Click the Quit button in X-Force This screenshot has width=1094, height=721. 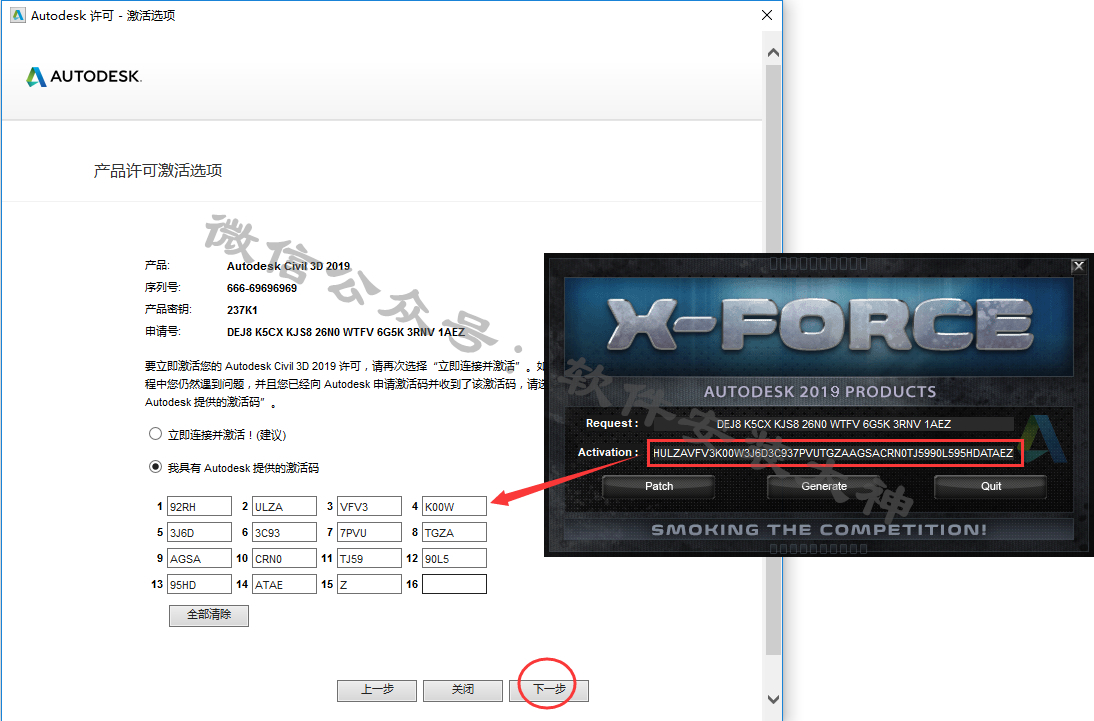pos(991,486)
